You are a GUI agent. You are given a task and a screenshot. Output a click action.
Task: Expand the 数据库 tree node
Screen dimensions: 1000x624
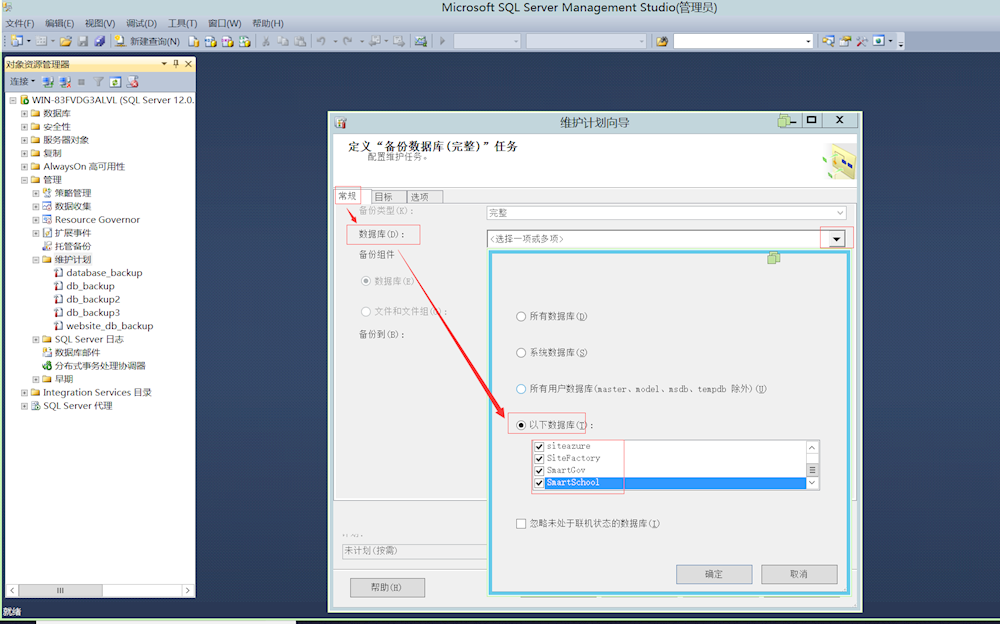[24, 114]
